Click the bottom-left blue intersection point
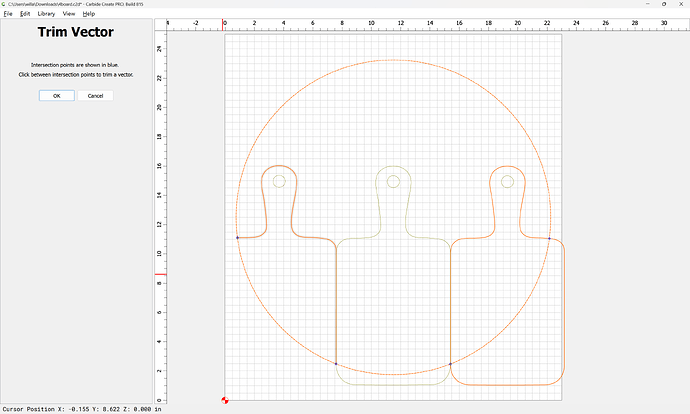 (x=336, y=364)
